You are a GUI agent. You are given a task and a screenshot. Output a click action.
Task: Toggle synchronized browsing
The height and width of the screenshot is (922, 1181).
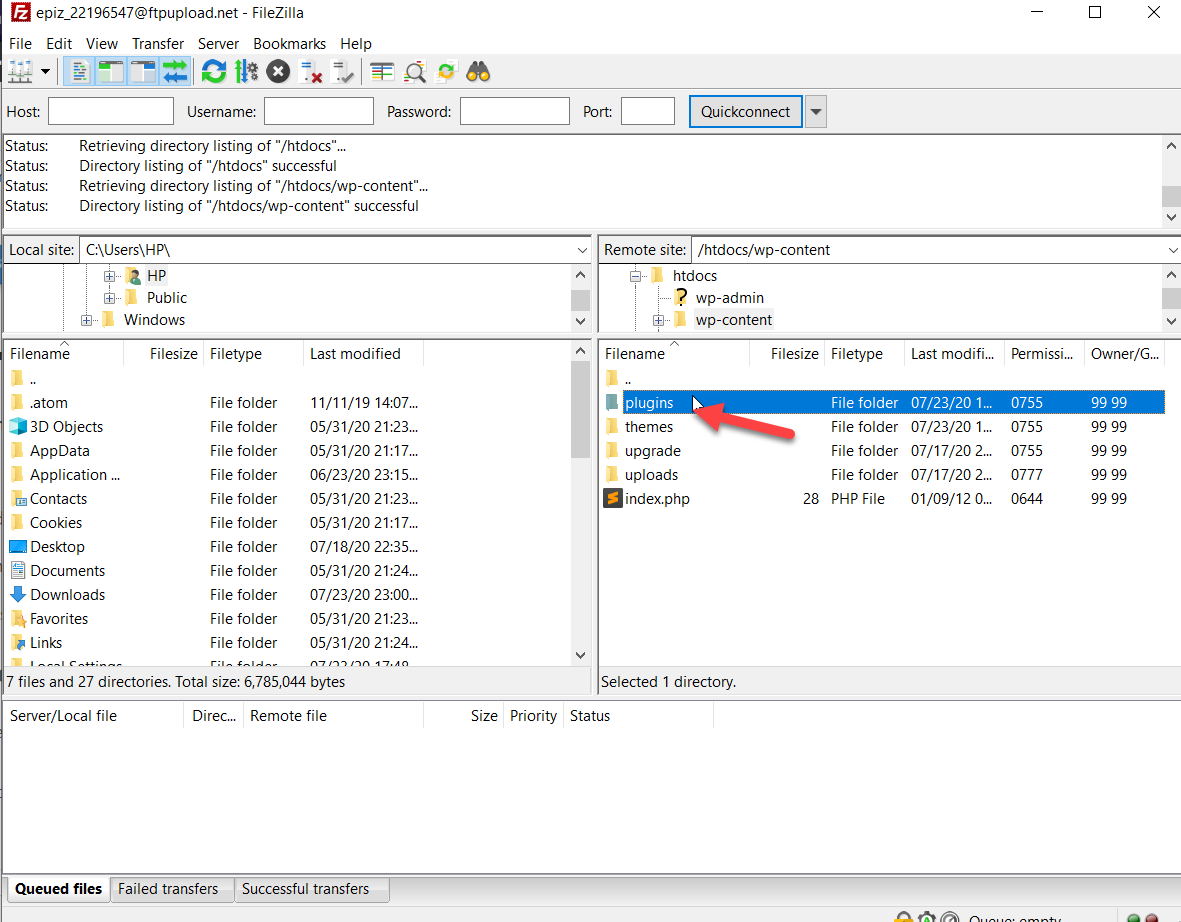[x=447, y=72]
